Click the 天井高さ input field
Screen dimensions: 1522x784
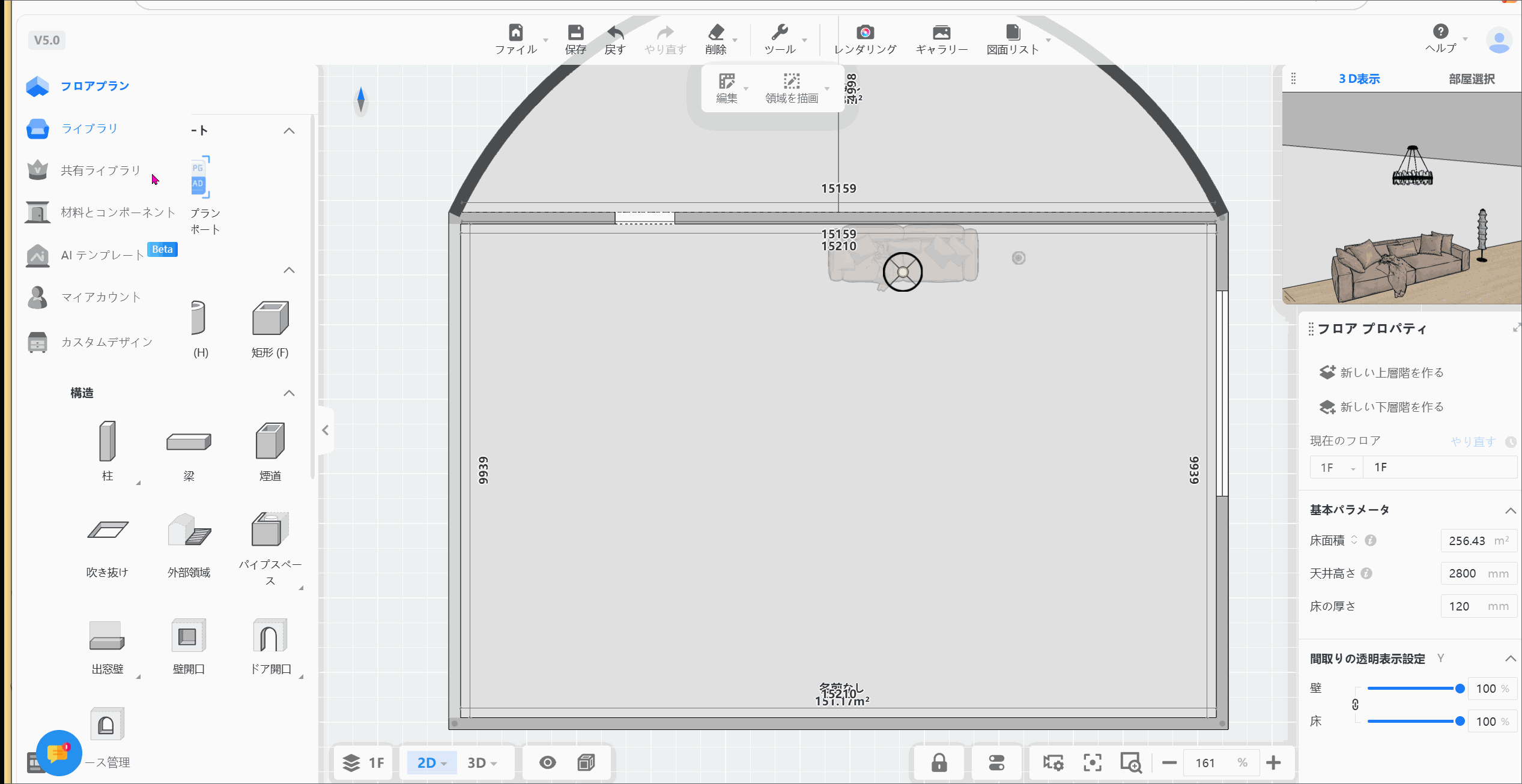pos(1479,573)
